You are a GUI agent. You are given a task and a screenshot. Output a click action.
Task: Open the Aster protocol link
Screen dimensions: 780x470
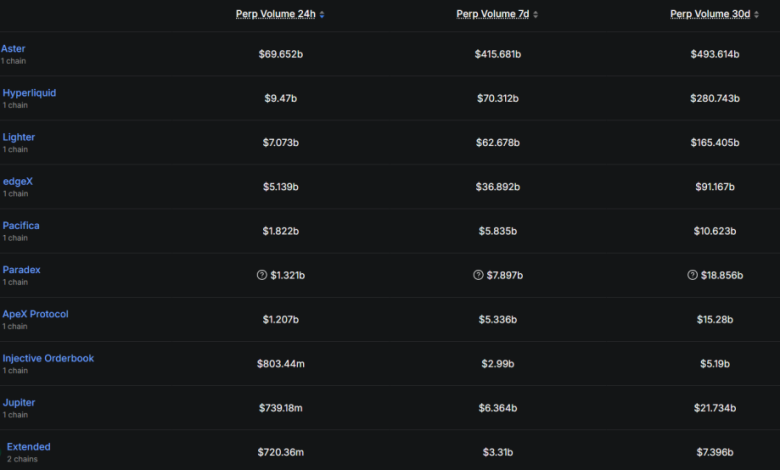point(13,48)
